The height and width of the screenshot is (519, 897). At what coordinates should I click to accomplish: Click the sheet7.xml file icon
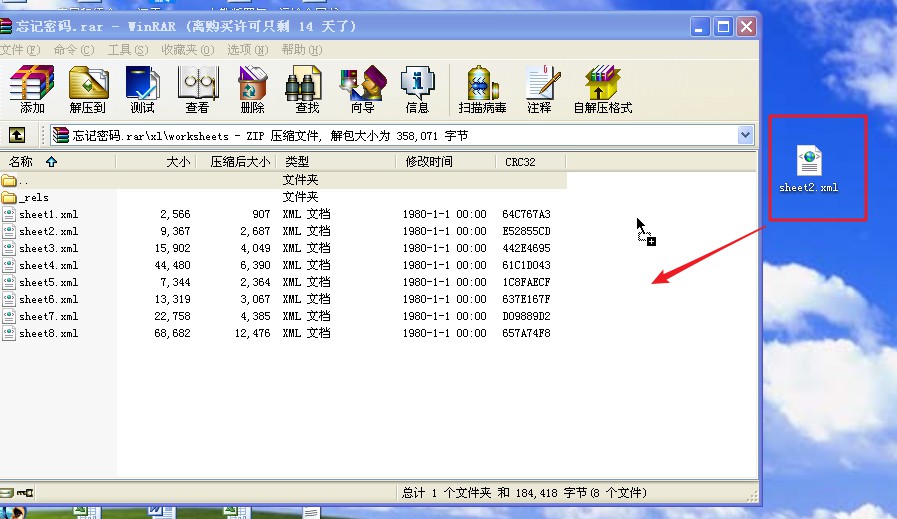tap(9, 316)
